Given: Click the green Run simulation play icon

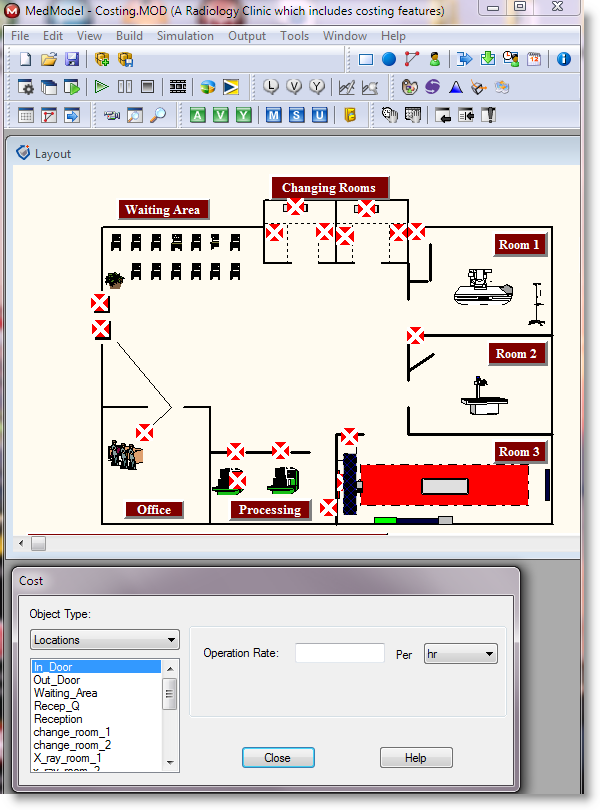Looking at the screenshot, I should (x=101, y=87).
